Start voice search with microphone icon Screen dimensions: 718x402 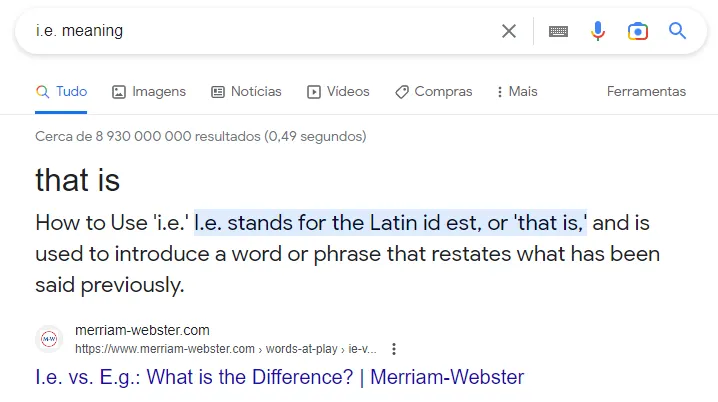coord(598,31)
